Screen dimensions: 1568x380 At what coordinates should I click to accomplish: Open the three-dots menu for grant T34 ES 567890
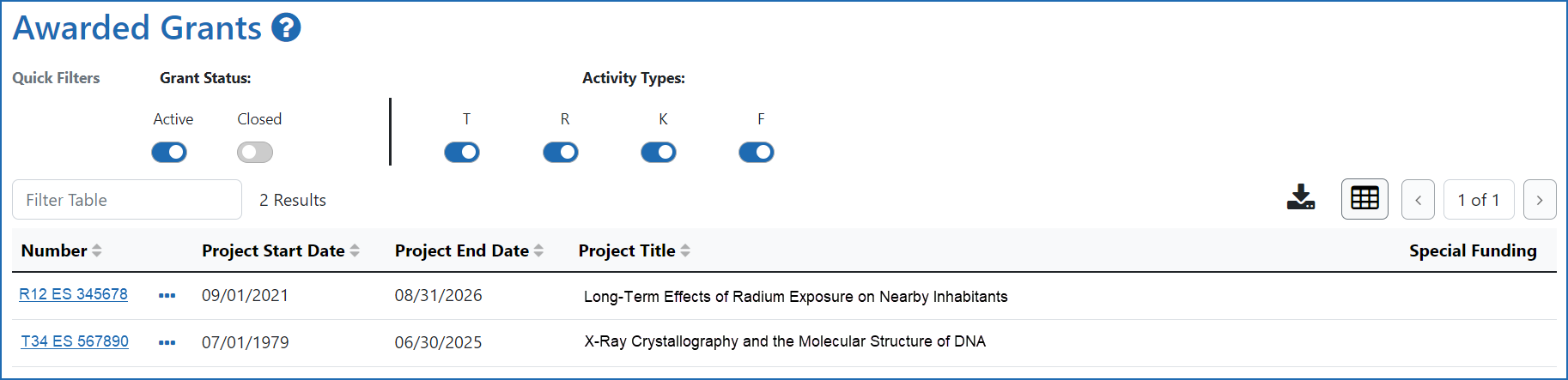tap(167, 343)
